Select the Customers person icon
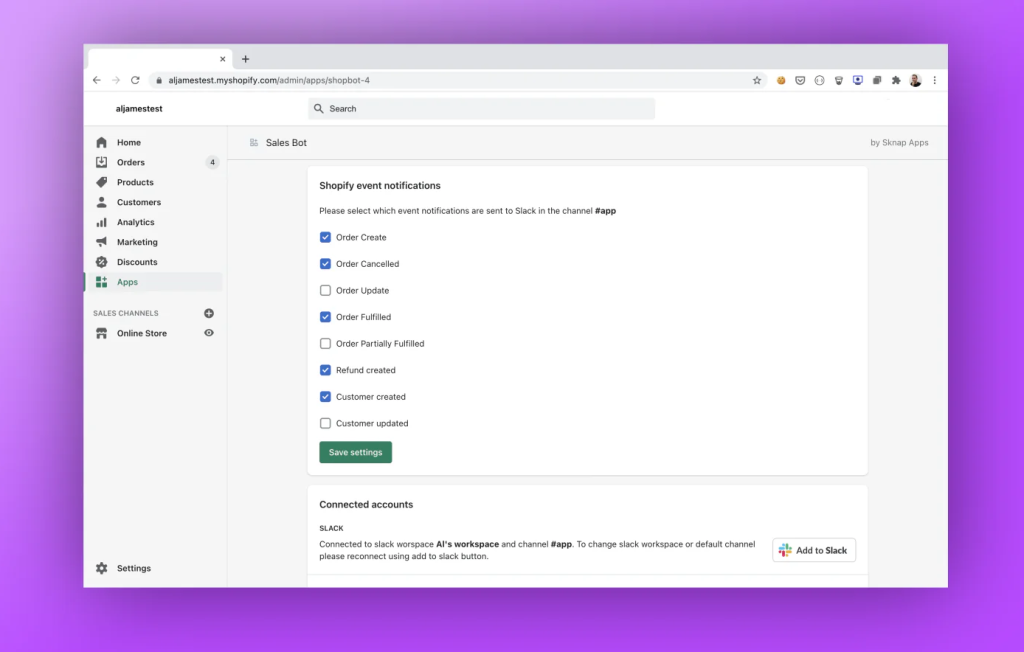The image size is (1024, 652). coord(101,202)
